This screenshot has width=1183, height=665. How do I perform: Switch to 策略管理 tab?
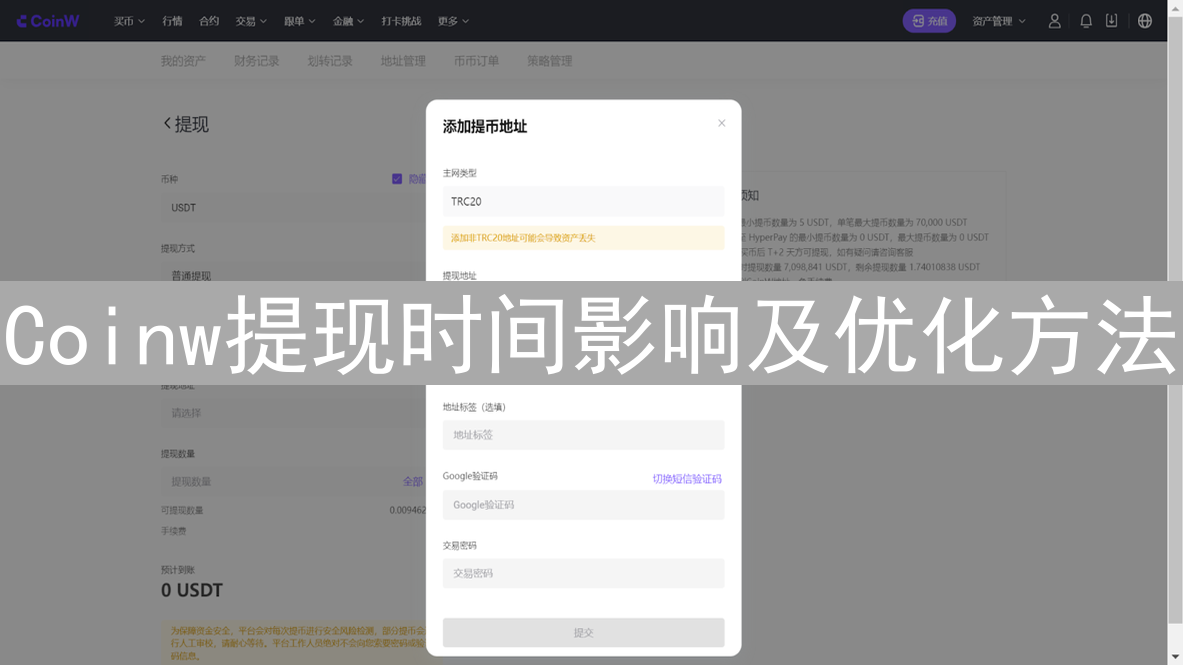549,61
